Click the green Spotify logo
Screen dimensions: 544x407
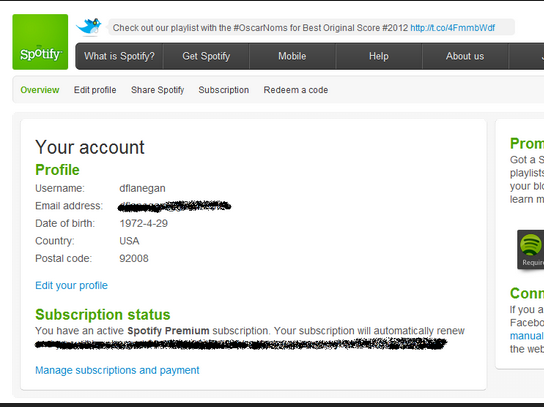[x=40, y=42]
